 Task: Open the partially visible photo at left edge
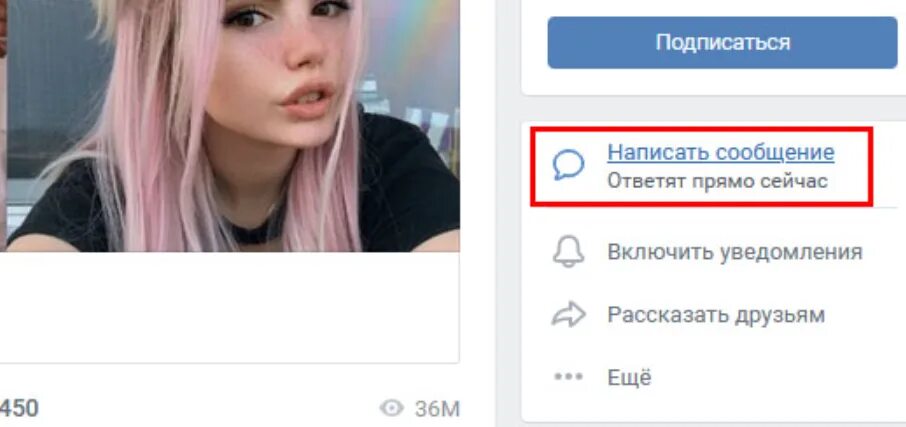click(2, 125)
